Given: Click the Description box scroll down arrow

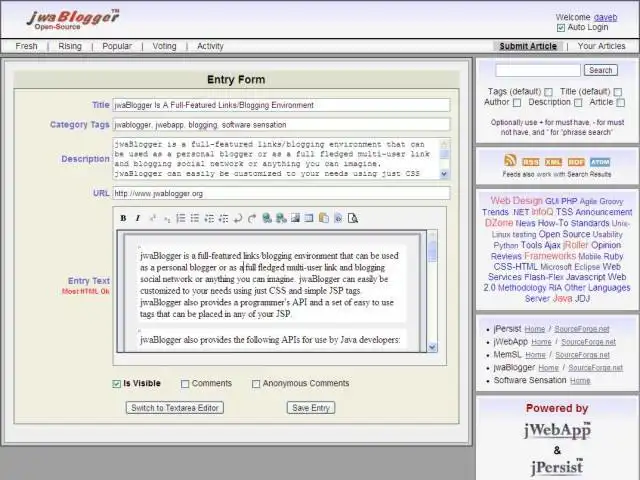Looking at the screenshot, I should coord(444,174).
